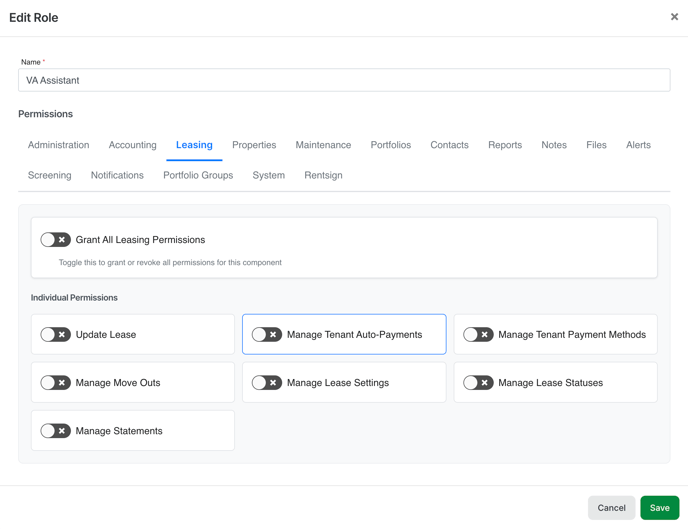Open the Administration permissions tab

(59, 145)
